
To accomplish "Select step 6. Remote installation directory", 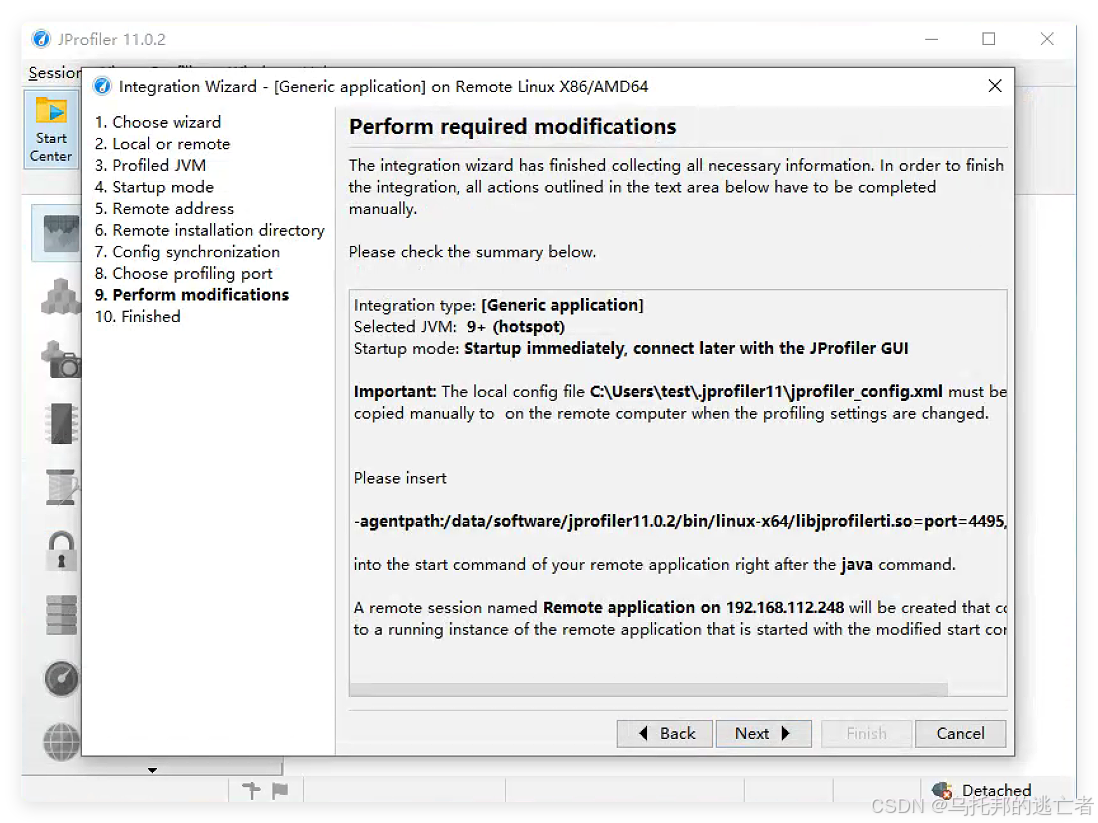I will [x=209, y=230].
